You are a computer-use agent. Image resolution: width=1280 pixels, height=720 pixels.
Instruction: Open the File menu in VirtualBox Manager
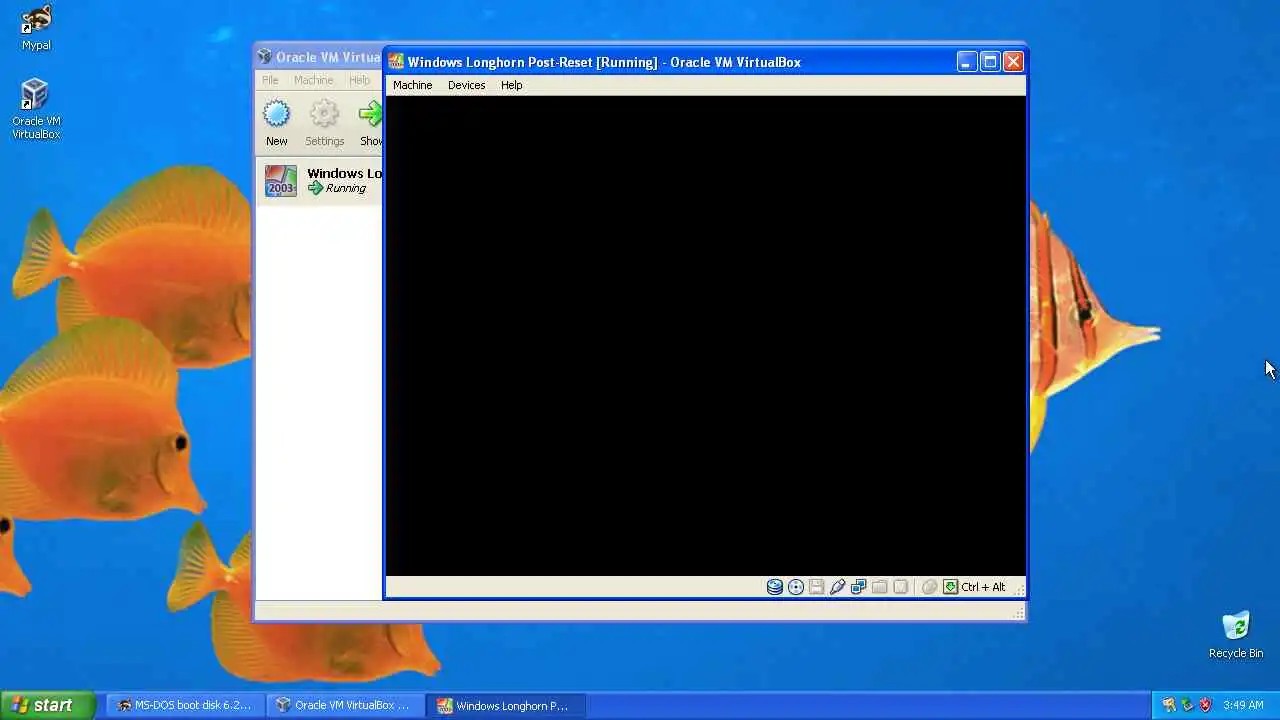tap(270, 80)
